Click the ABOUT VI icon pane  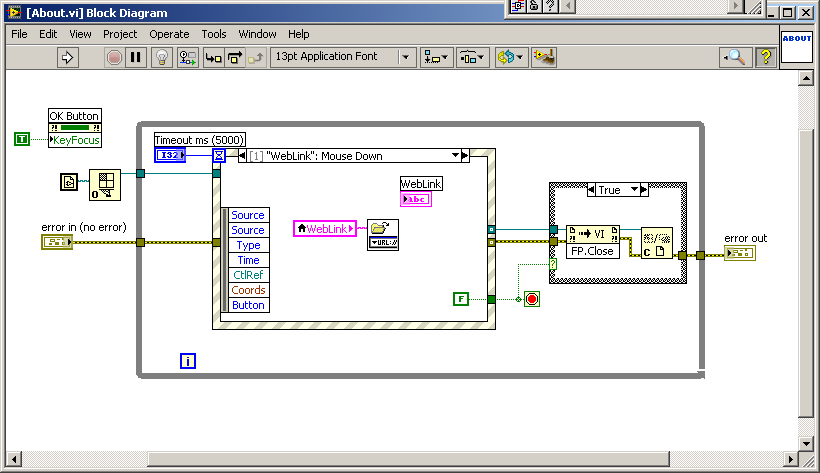(x=796, y=48)
